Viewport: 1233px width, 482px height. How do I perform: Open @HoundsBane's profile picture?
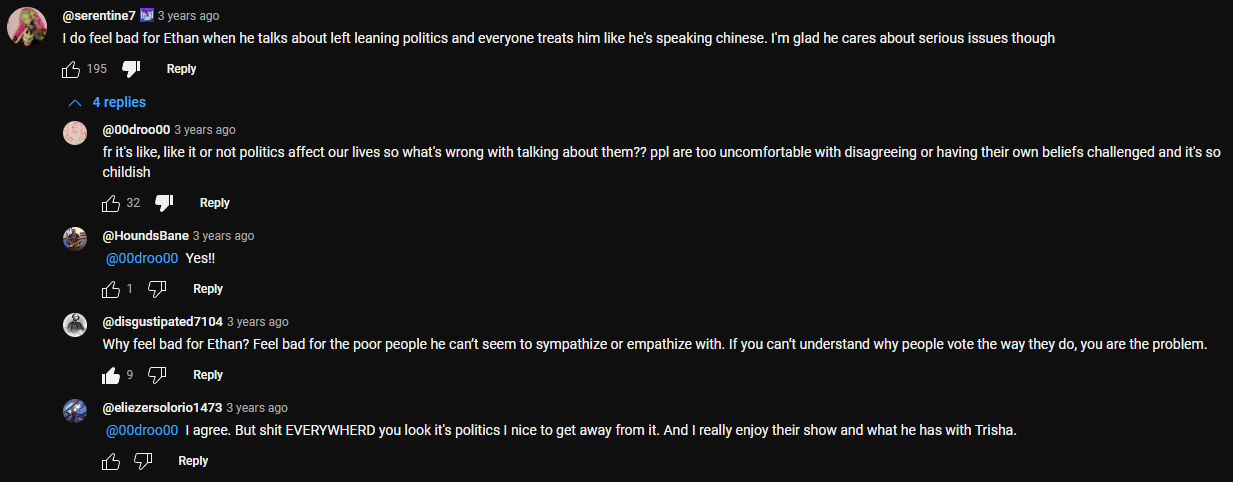(75, 238)
